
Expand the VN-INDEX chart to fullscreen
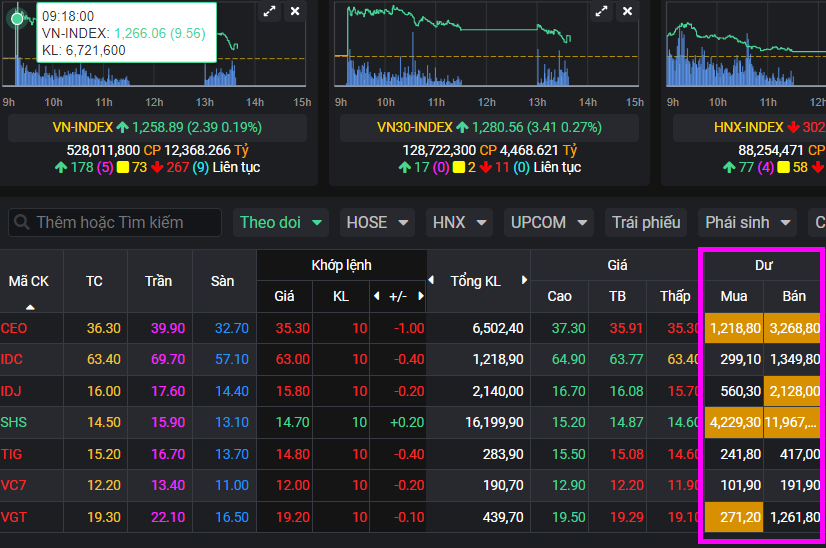[x=269, y=11]
